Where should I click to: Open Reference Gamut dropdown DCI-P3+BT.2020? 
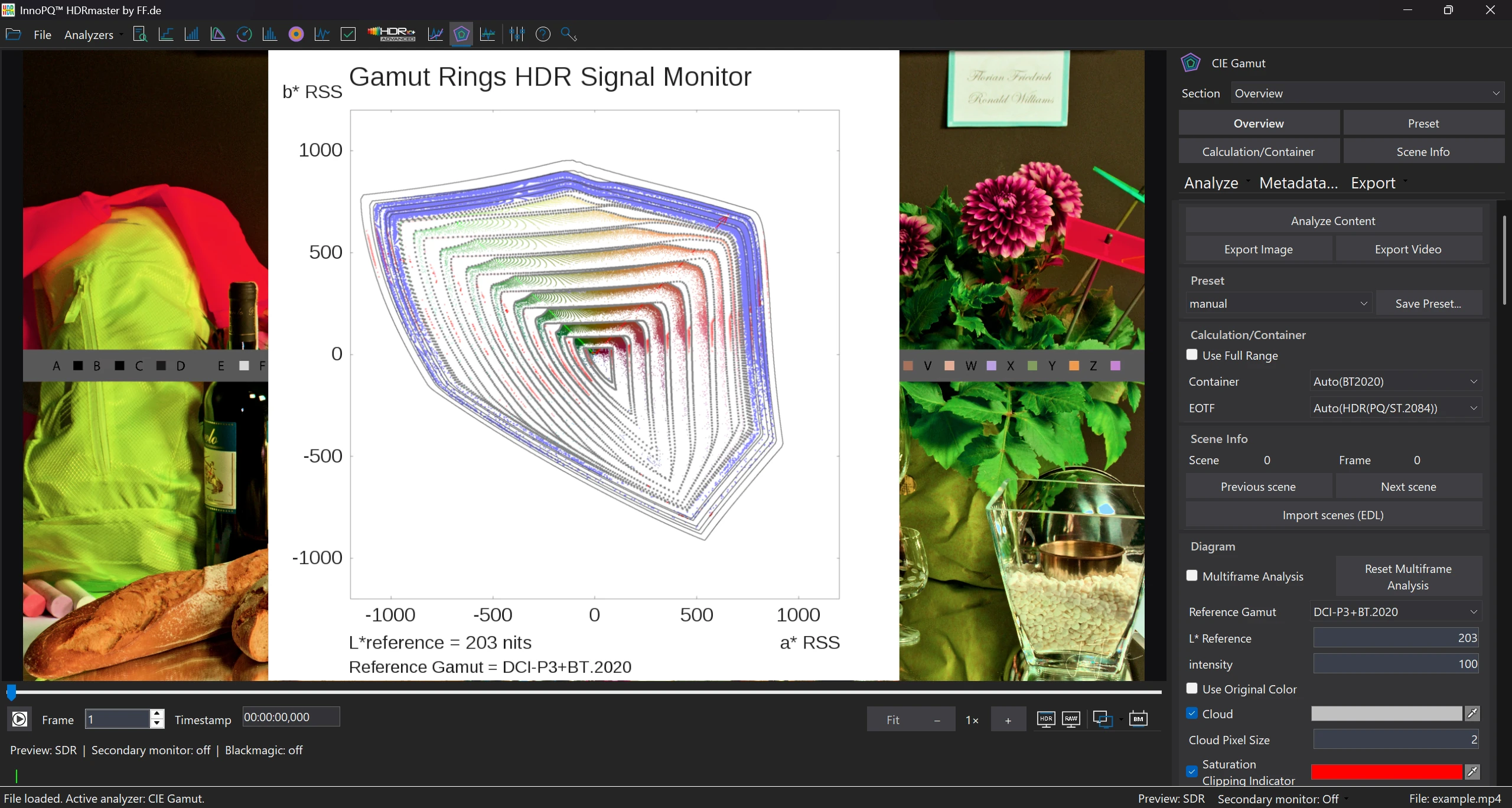(1396, 612)
